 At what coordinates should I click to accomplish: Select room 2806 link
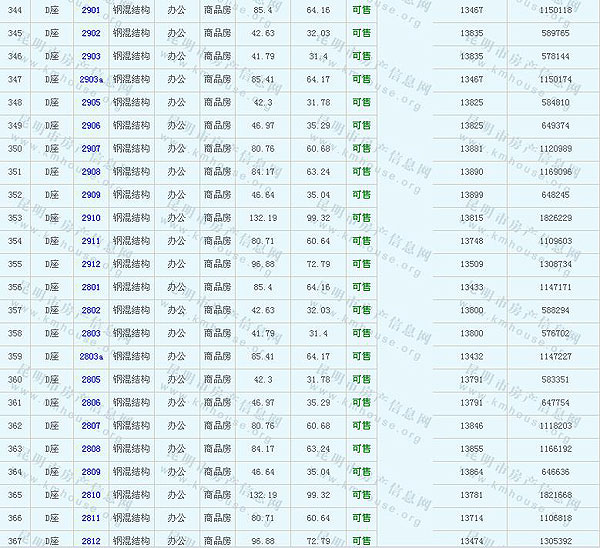pos(91,403)
